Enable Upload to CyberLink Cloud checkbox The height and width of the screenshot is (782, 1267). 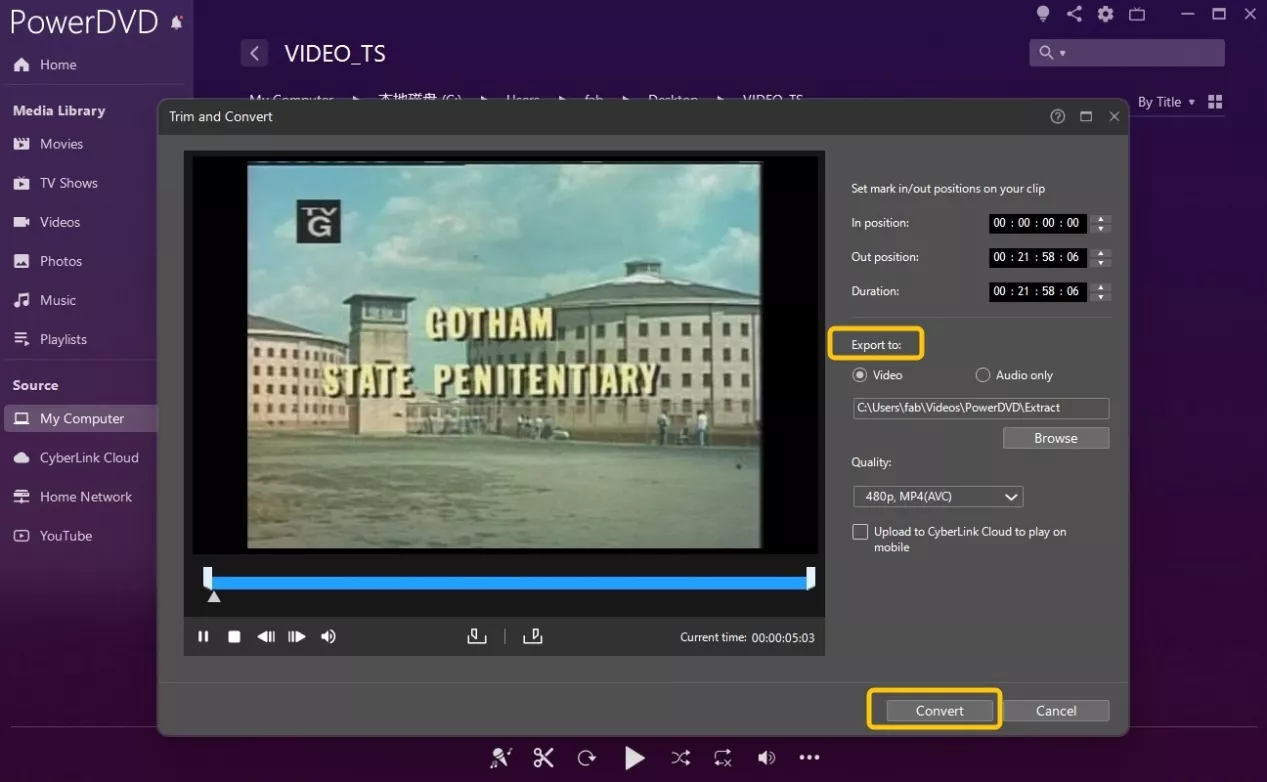[860, 532]
